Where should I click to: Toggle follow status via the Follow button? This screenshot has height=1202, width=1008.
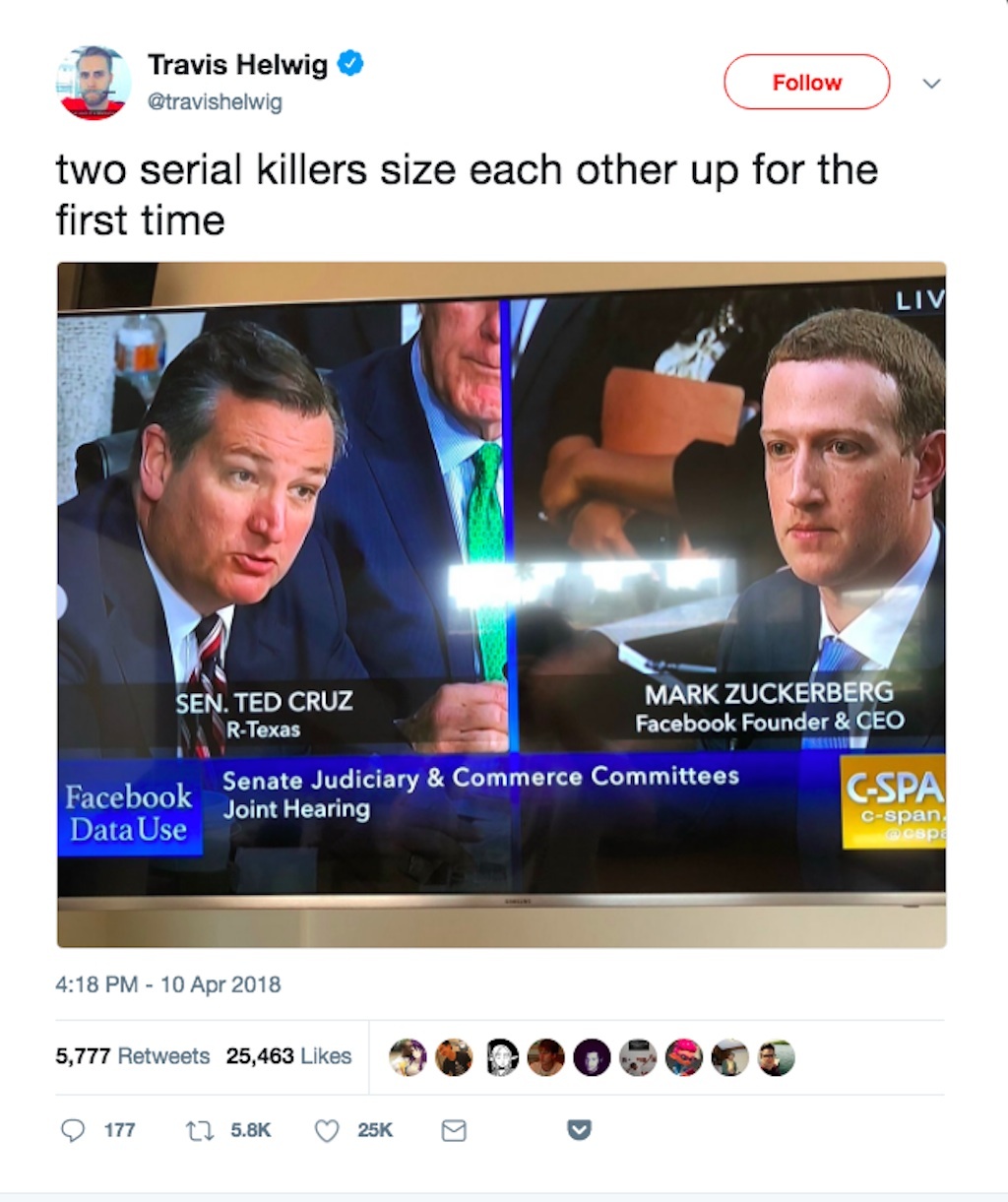[806, 83]
